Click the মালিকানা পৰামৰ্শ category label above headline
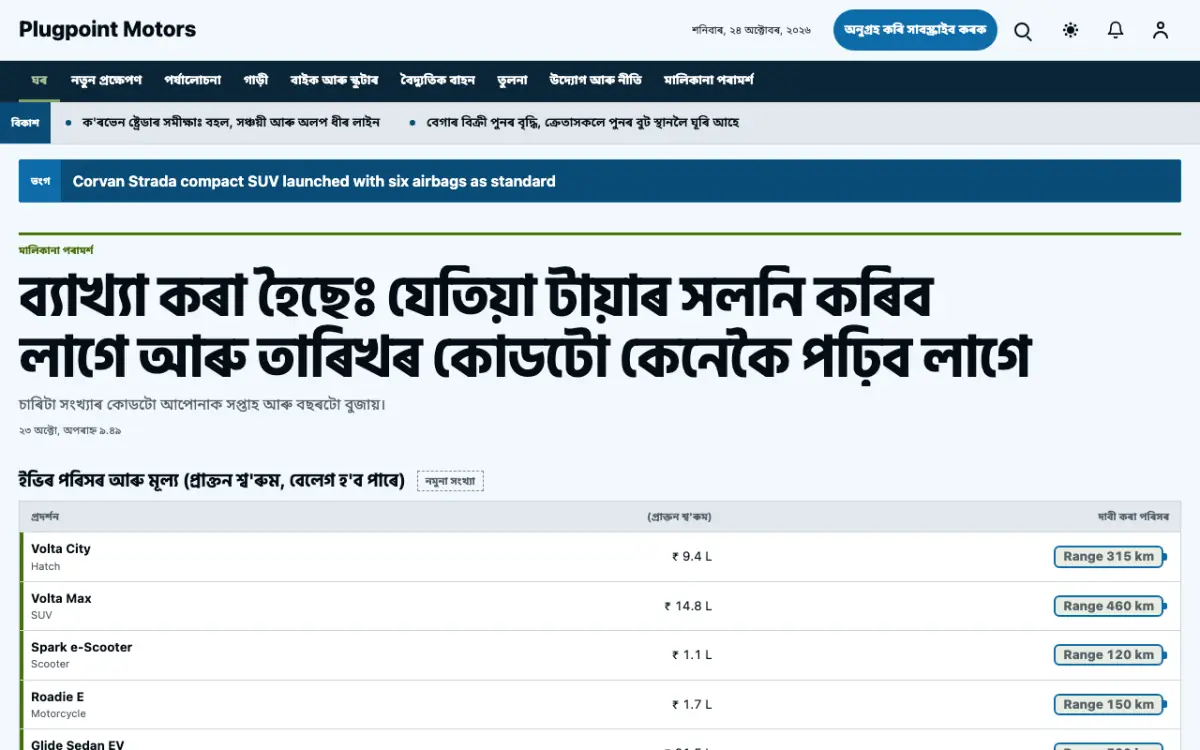The height and width of the screenshot is (750, 1200). [56, 249]
